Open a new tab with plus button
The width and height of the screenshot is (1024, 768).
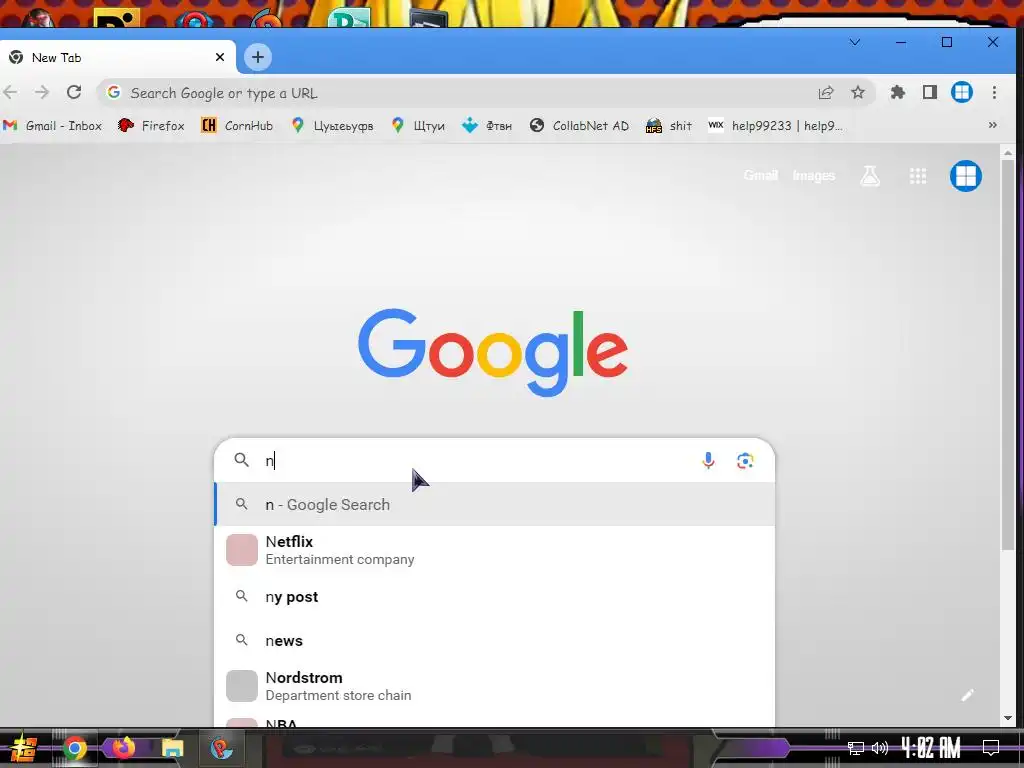click(258, 57)
